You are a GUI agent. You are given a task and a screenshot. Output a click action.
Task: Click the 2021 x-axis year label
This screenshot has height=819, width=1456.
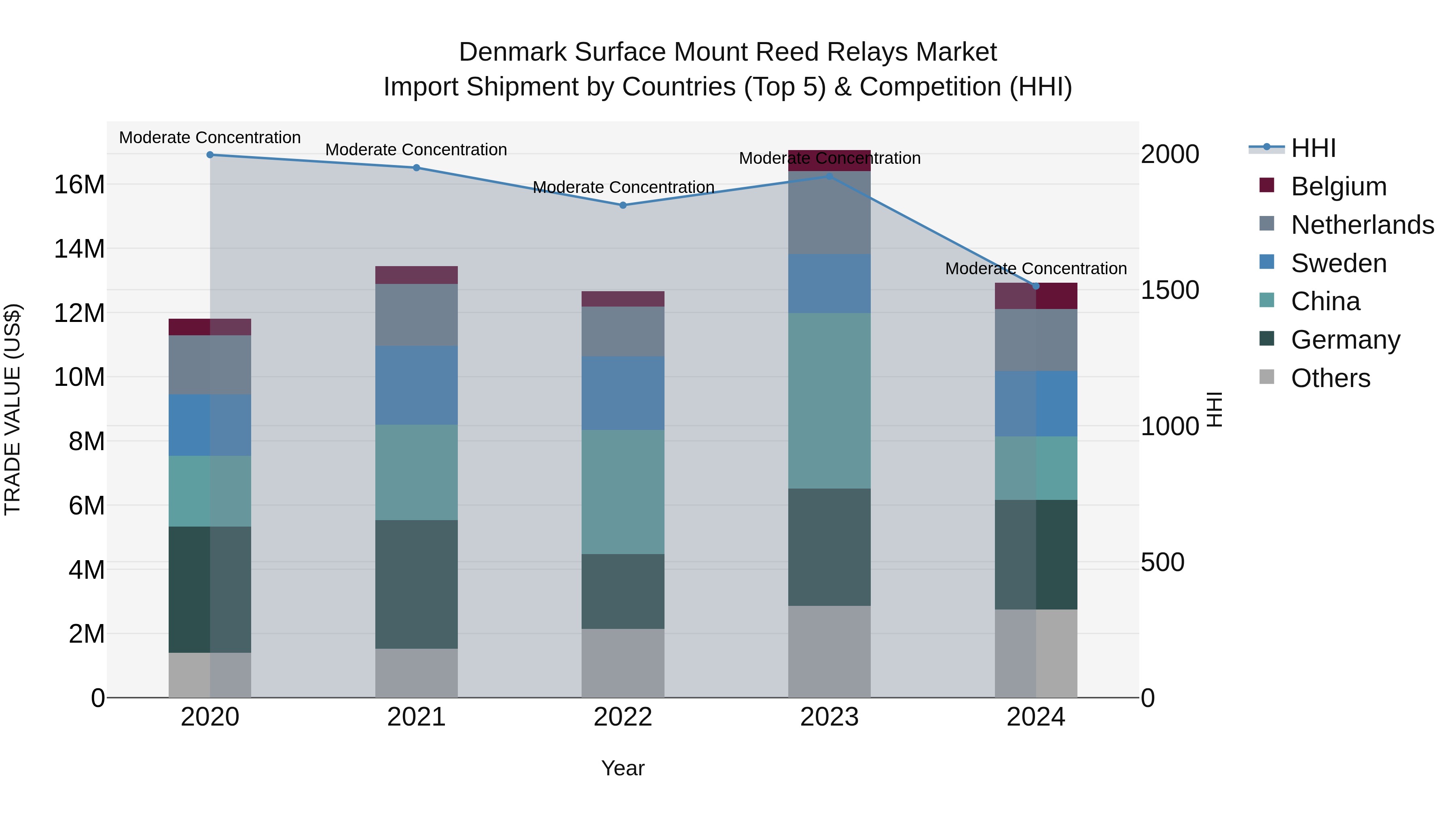click(x=417, y=717)
